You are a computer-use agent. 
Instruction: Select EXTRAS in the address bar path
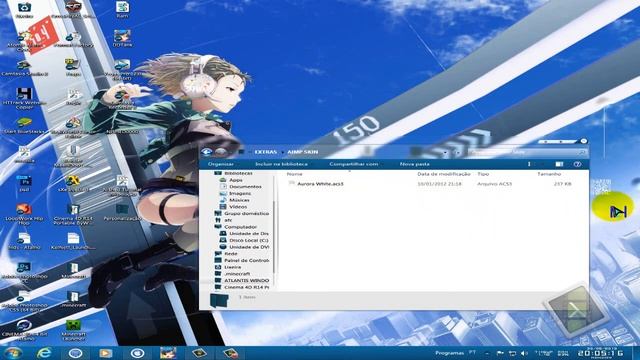pos(266,152)
